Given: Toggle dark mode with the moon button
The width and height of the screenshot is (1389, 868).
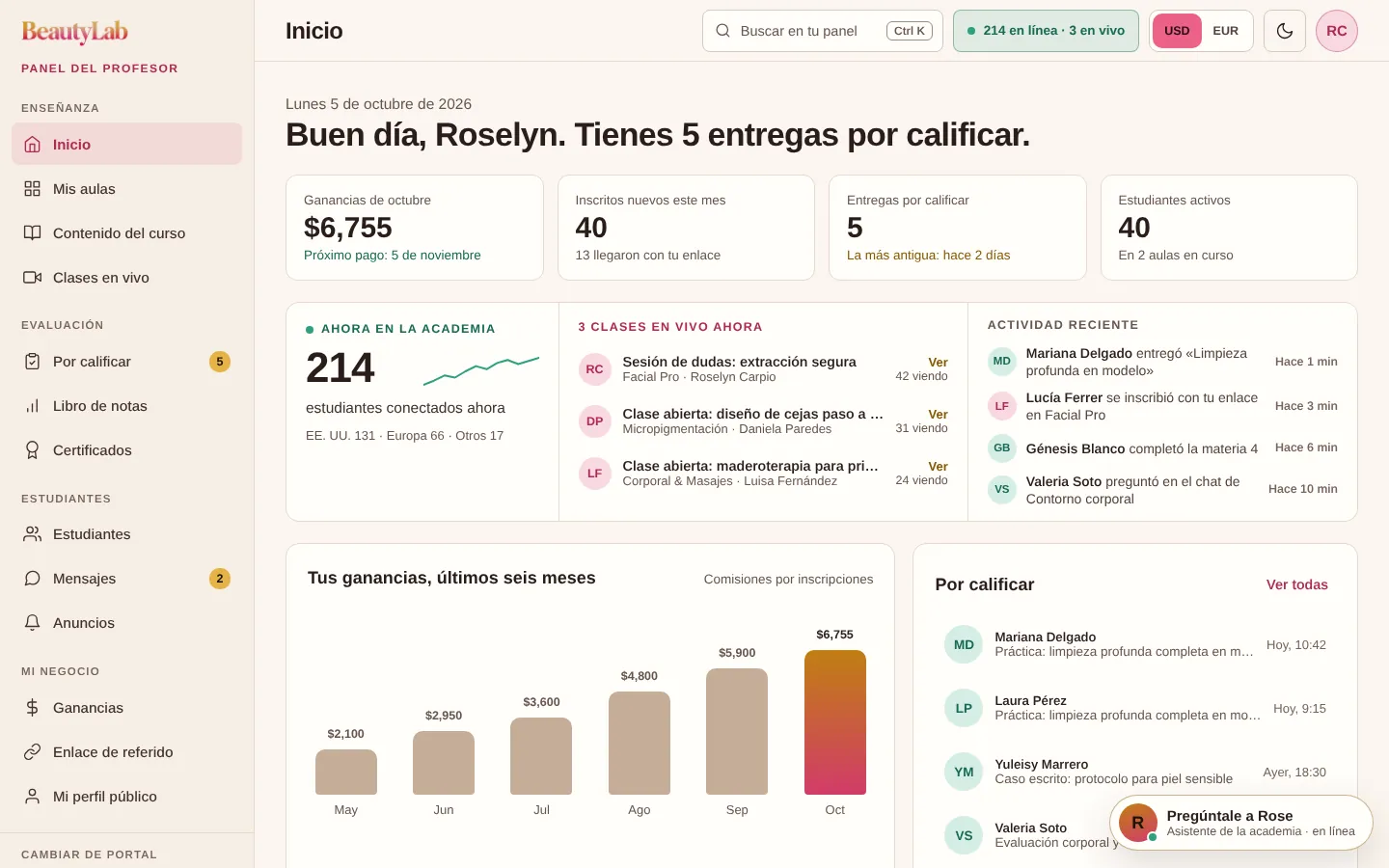Looking at the screenshot, I should click(1285, 31).
